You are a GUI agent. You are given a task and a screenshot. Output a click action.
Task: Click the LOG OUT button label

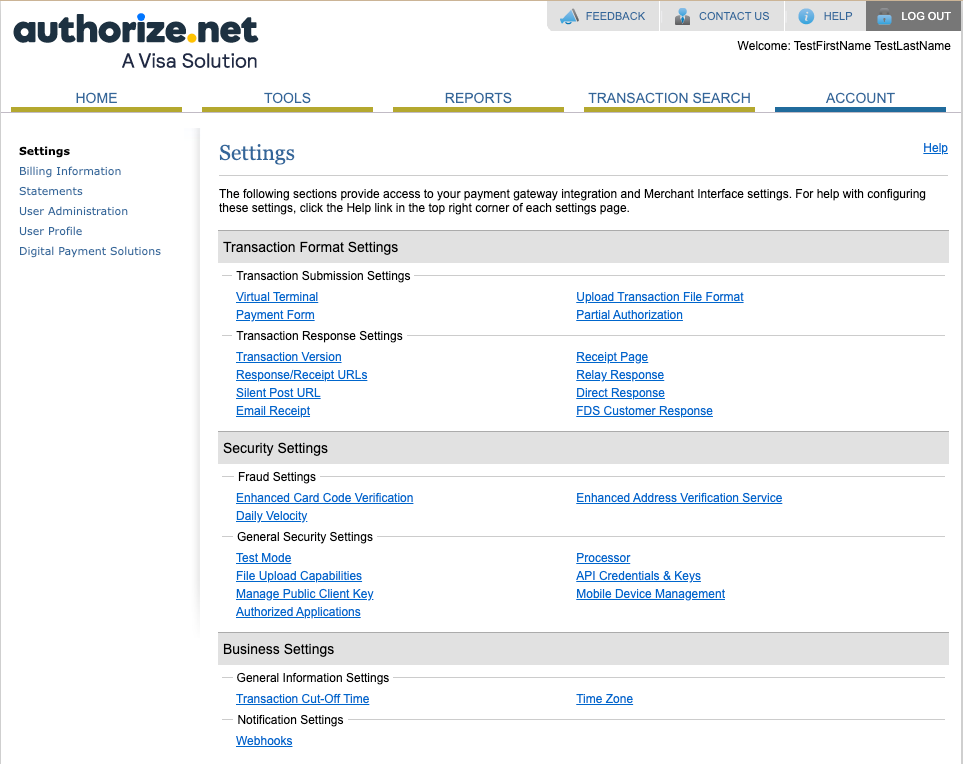926,17
